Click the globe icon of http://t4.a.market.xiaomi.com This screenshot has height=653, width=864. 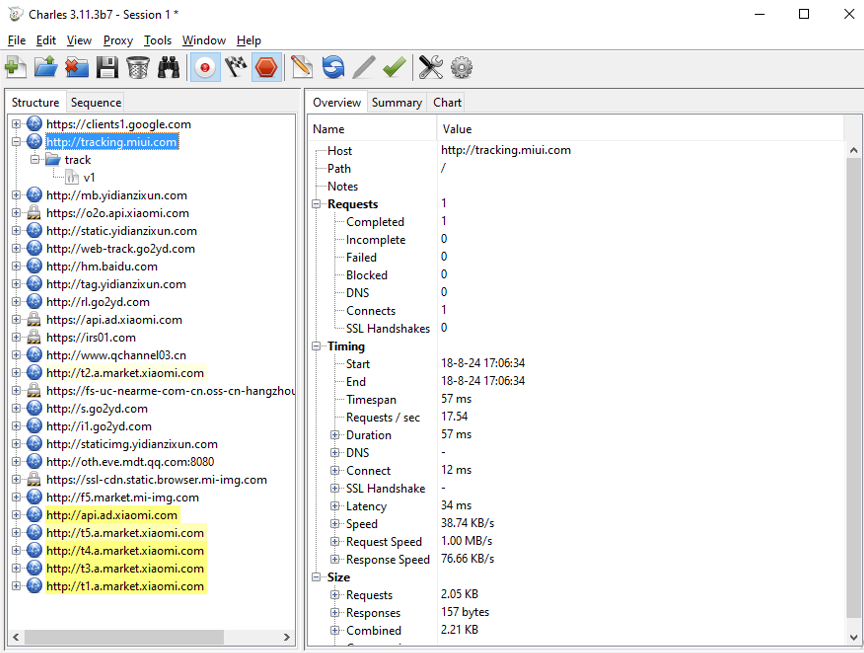coord(34,551)
